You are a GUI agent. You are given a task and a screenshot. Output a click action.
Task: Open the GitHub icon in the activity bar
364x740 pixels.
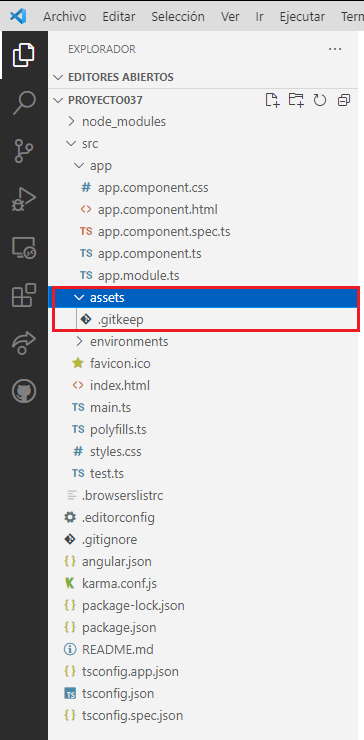[x=24, y=391]
